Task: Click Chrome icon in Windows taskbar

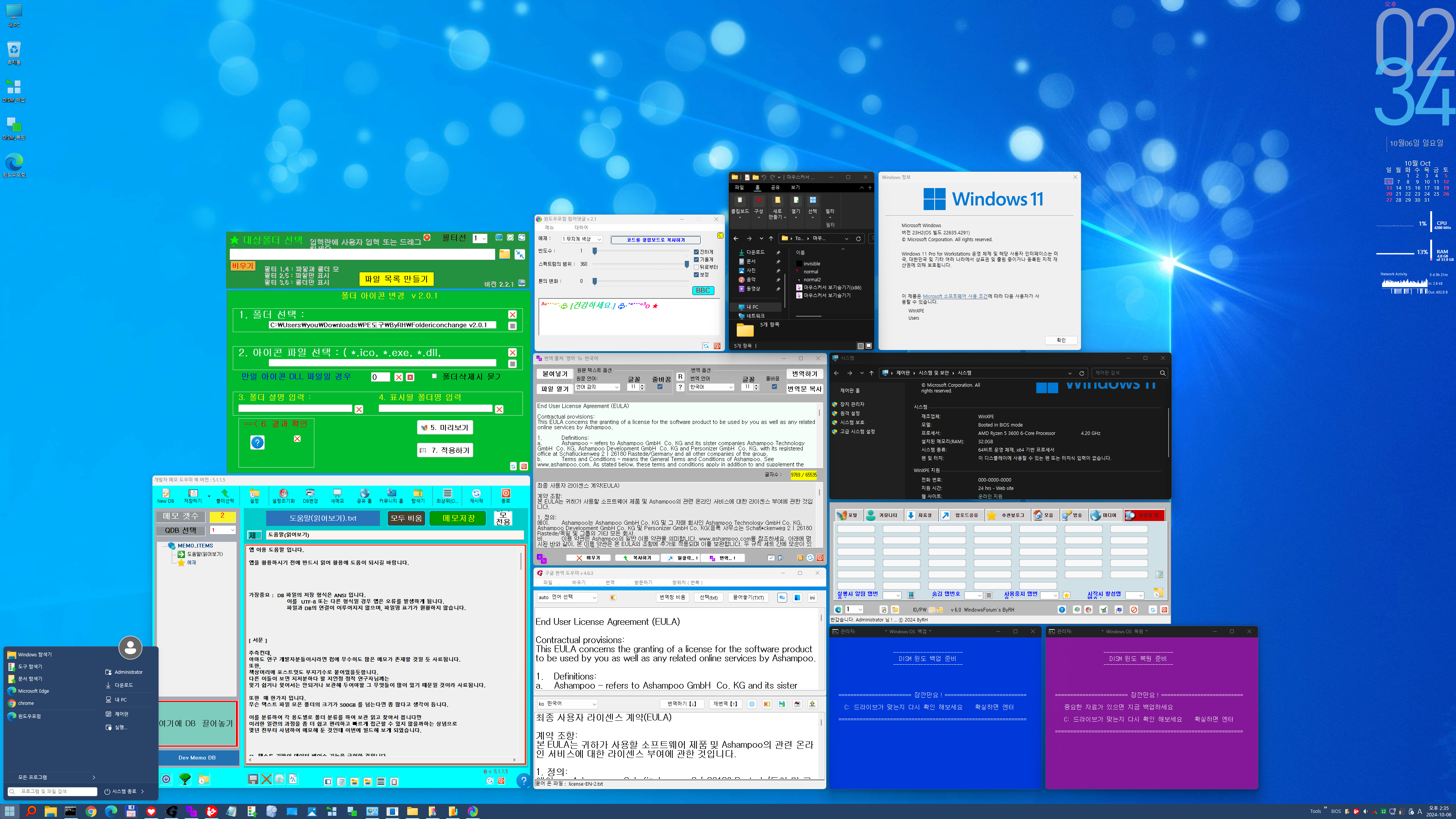Action: tap(91, 812)
